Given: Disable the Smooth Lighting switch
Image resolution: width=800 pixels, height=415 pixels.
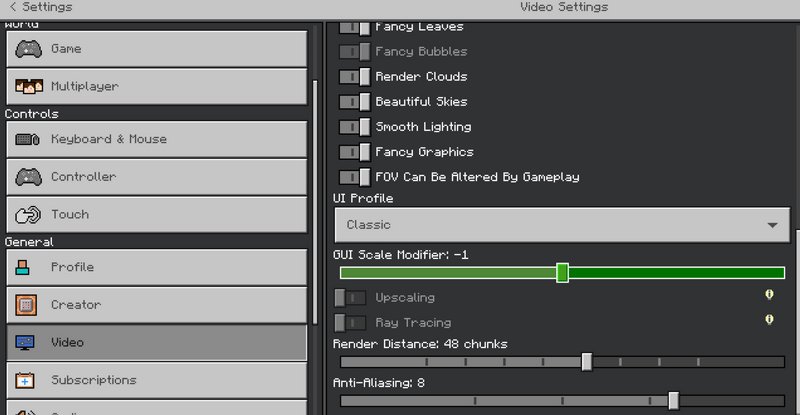Looking at the screenshot, I should (x=355, y=127).
